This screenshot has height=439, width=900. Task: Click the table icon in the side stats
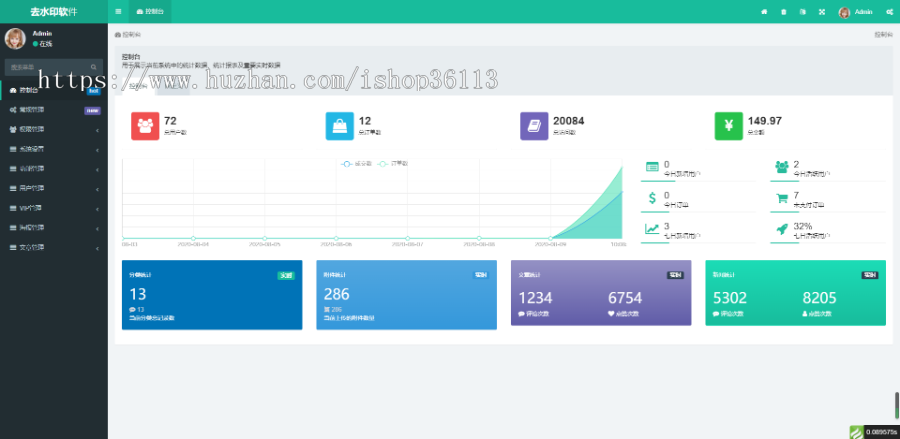[x=652, y=166]
